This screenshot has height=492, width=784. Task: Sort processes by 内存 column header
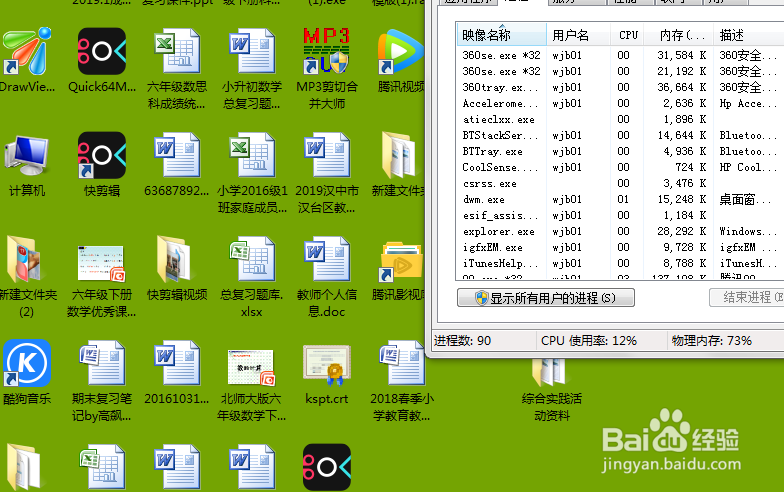click(679, 35)
